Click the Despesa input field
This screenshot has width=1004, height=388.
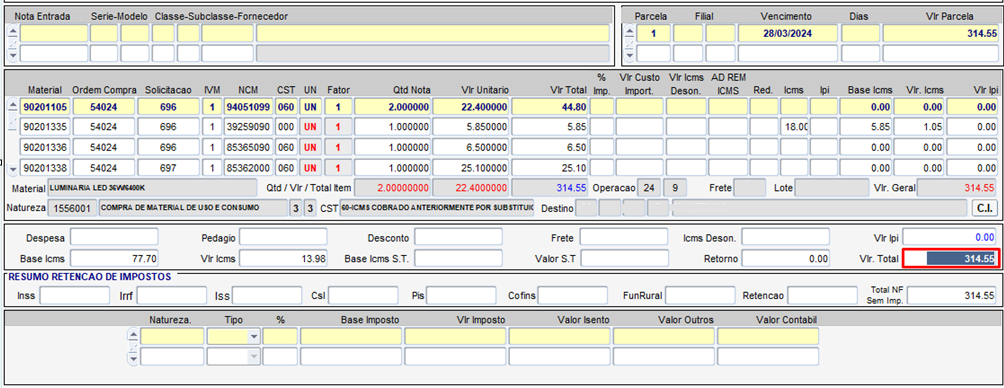tap(114, 238)
